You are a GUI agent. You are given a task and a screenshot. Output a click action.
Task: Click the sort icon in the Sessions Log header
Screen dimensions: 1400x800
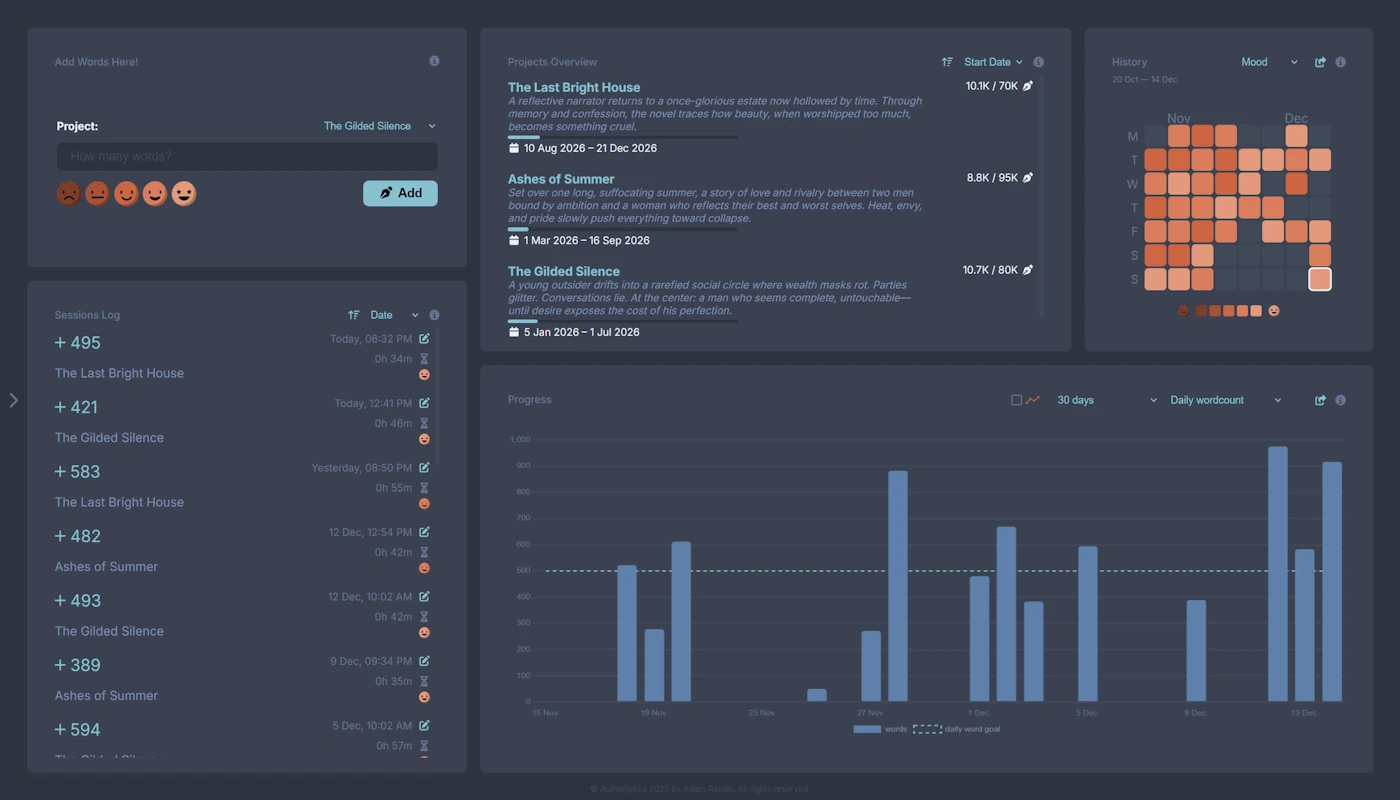354,314
